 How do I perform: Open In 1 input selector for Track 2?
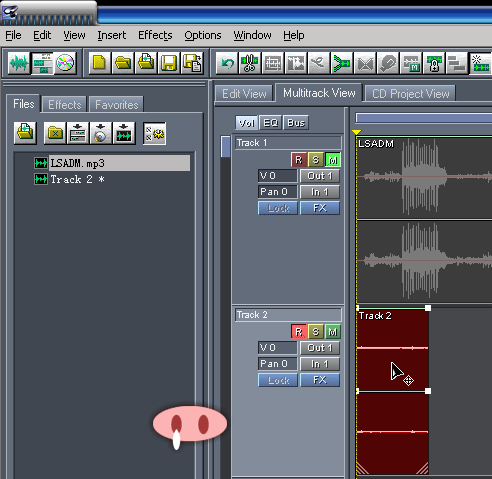320,364
